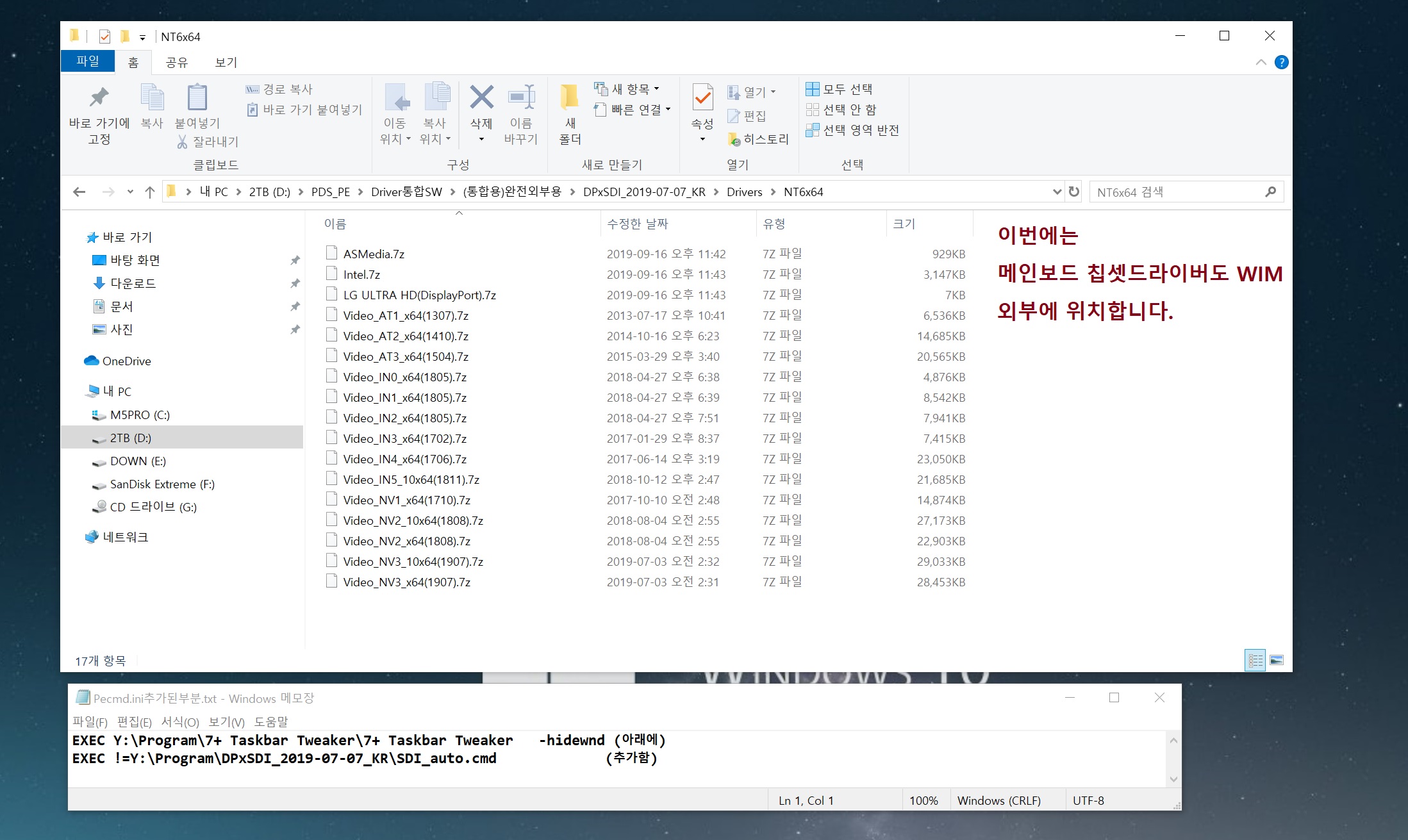This screenshot has width=1408, height=840.
Task: Open the Delete dropdown arrow
Action: tap(481, 139)
